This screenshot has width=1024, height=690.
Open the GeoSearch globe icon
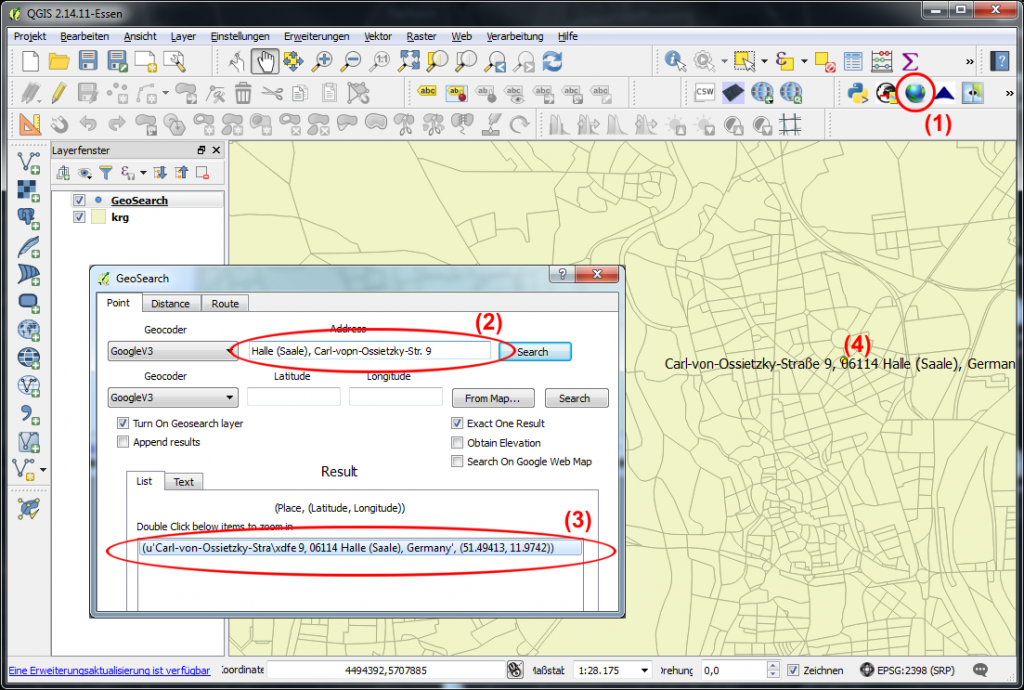(915, 93)
